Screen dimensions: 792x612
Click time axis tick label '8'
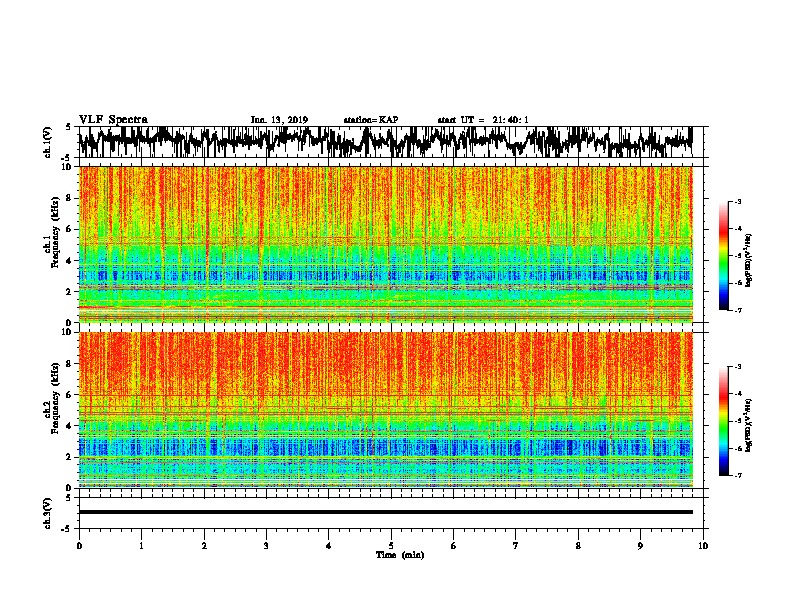578,546
